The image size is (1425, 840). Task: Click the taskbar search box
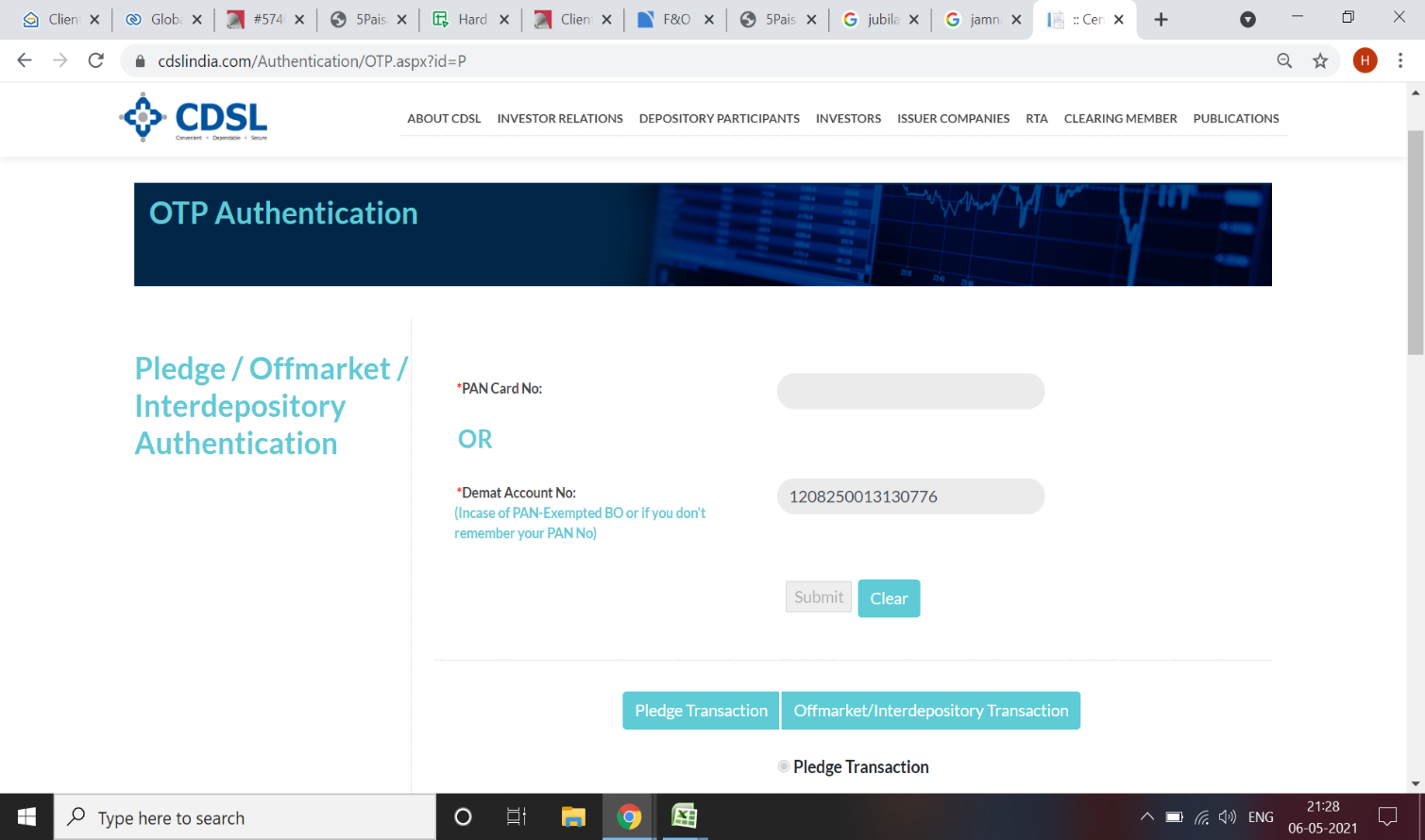[246, 817]
